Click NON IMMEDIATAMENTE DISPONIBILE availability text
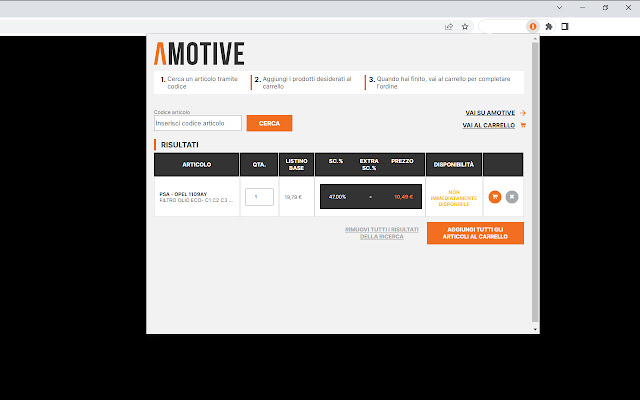Viewport: 640px width, 400px height. 454,198
